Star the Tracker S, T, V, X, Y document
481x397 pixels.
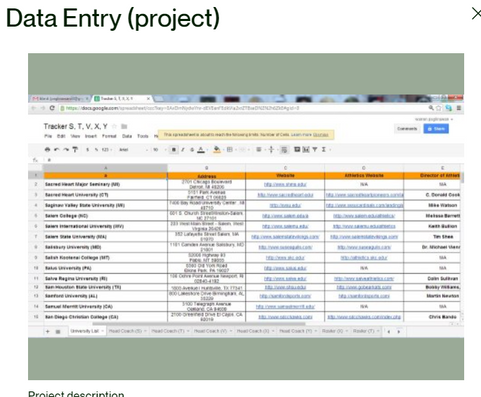(114, 126)
